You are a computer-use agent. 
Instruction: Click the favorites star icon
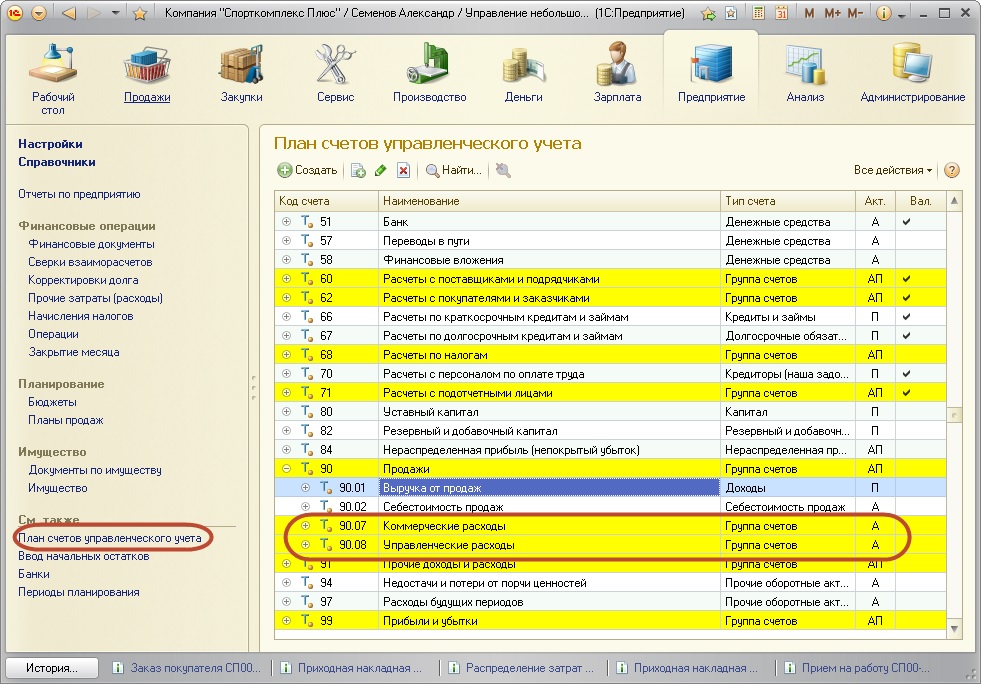coord(140,14)
